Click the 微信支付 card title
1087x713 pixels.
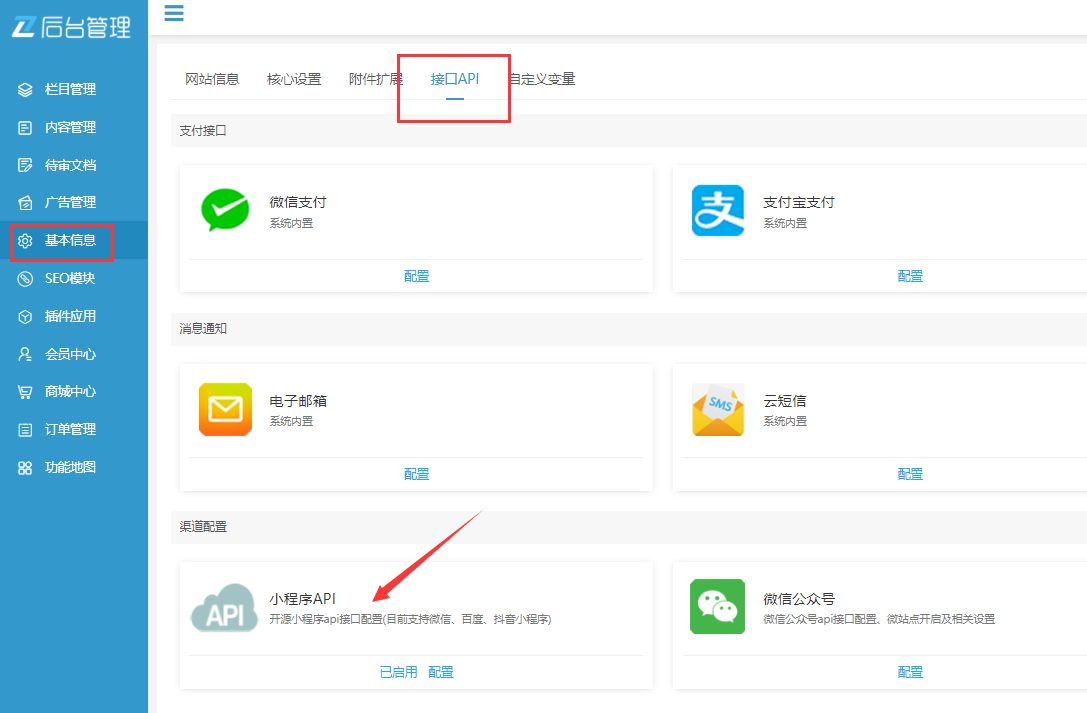coord(298,202)
